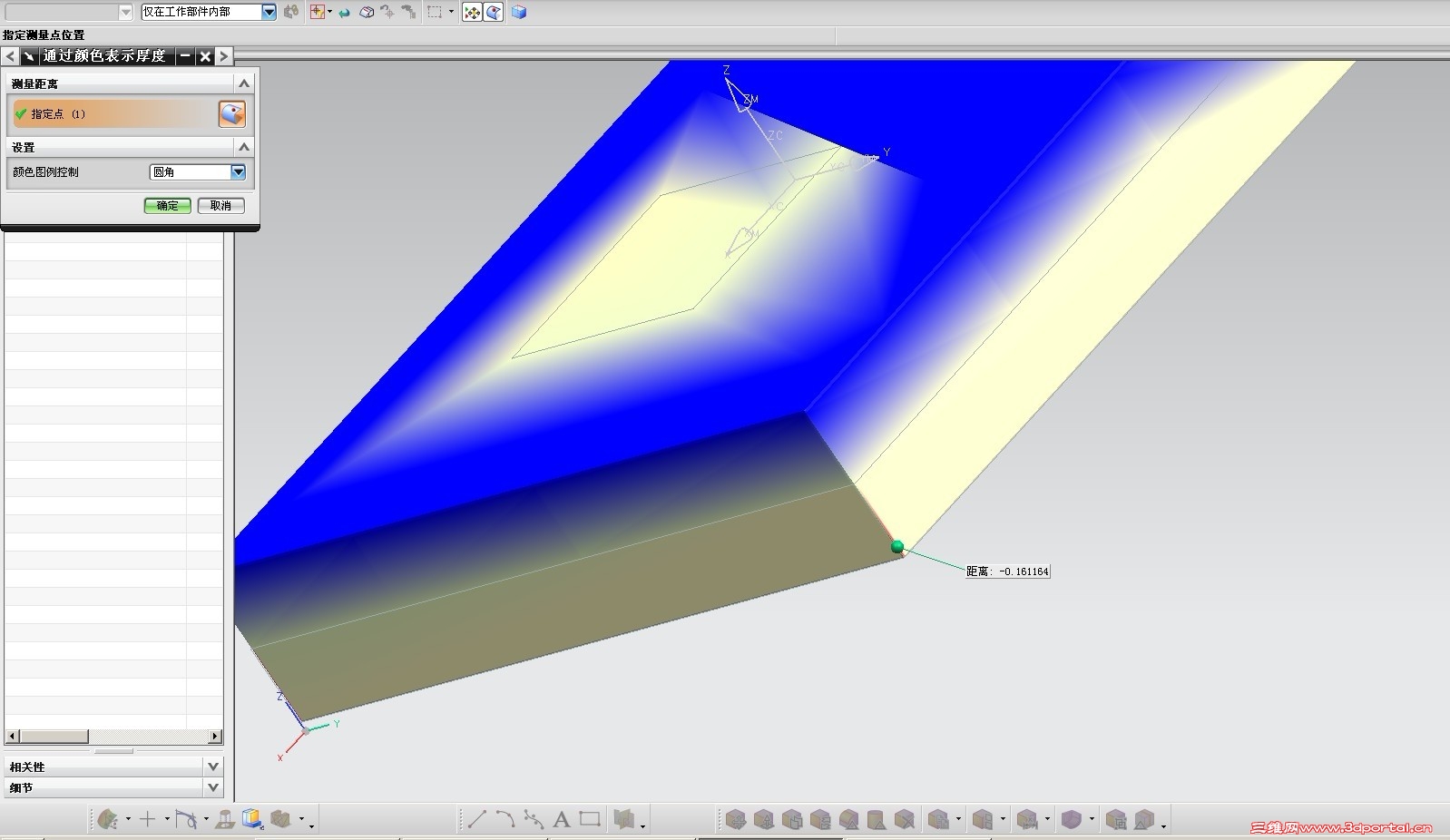Open the rectangle selection mode dropdown arrow
This screenshot has height=840, width=1450.
451,12
